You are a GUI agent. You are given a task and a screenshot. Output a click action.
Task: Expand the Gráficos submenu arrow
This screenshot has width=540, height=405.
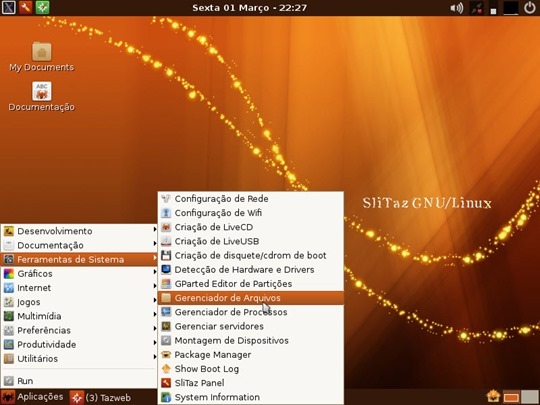[x=155, y=272]
